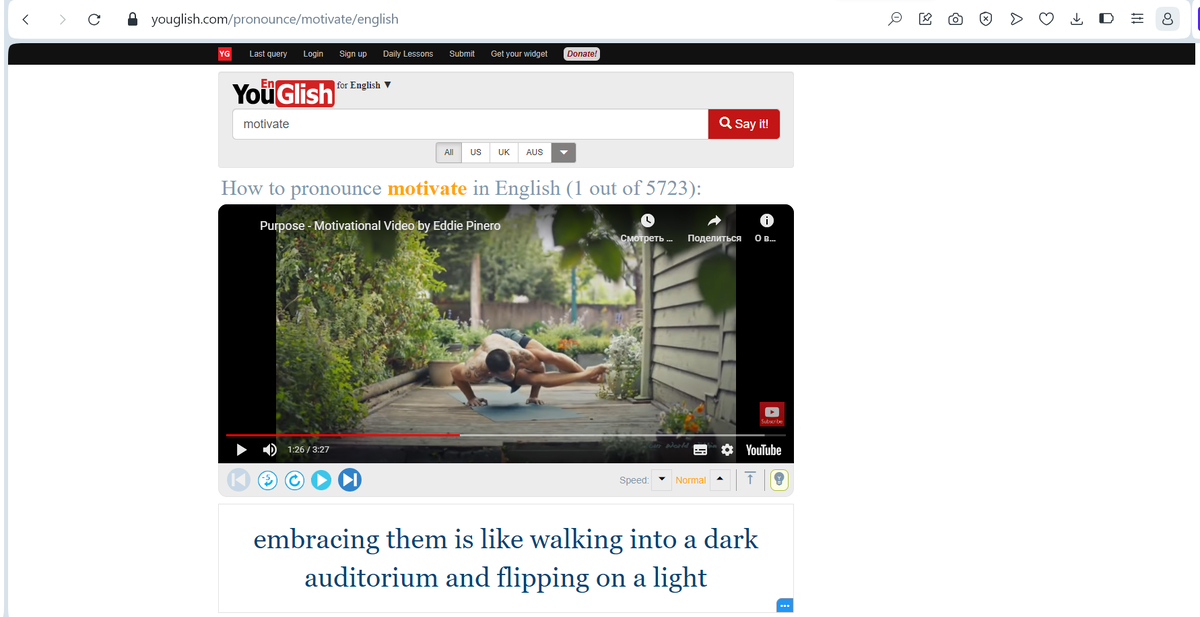Open the YouTube player settings gear

(727, 449)
